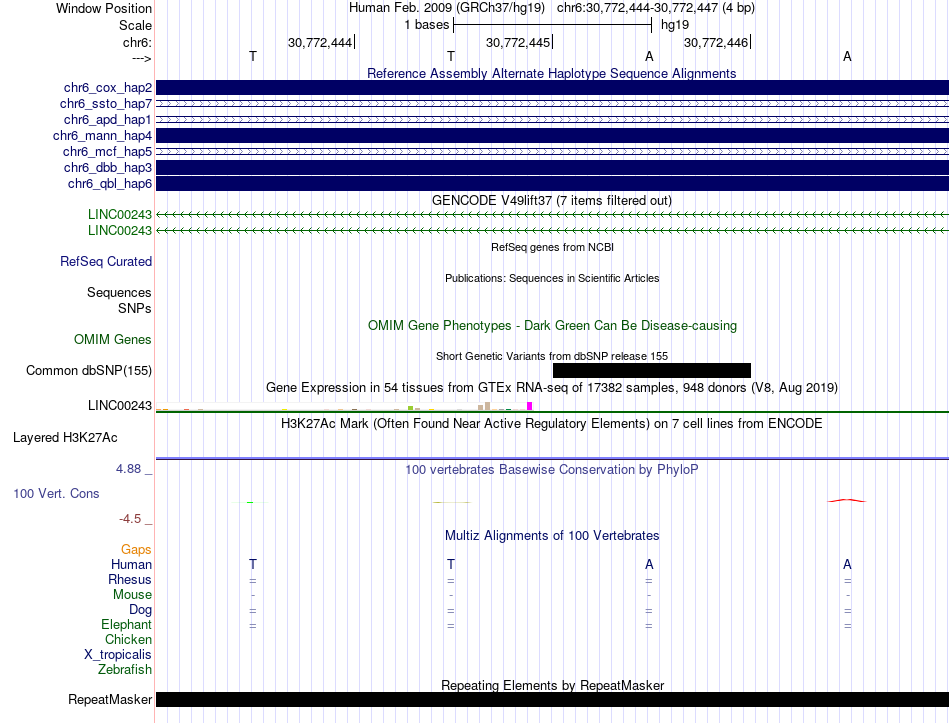
Task: Click the Zebrafish alignment row label
Action: click(x=125, y=670)
